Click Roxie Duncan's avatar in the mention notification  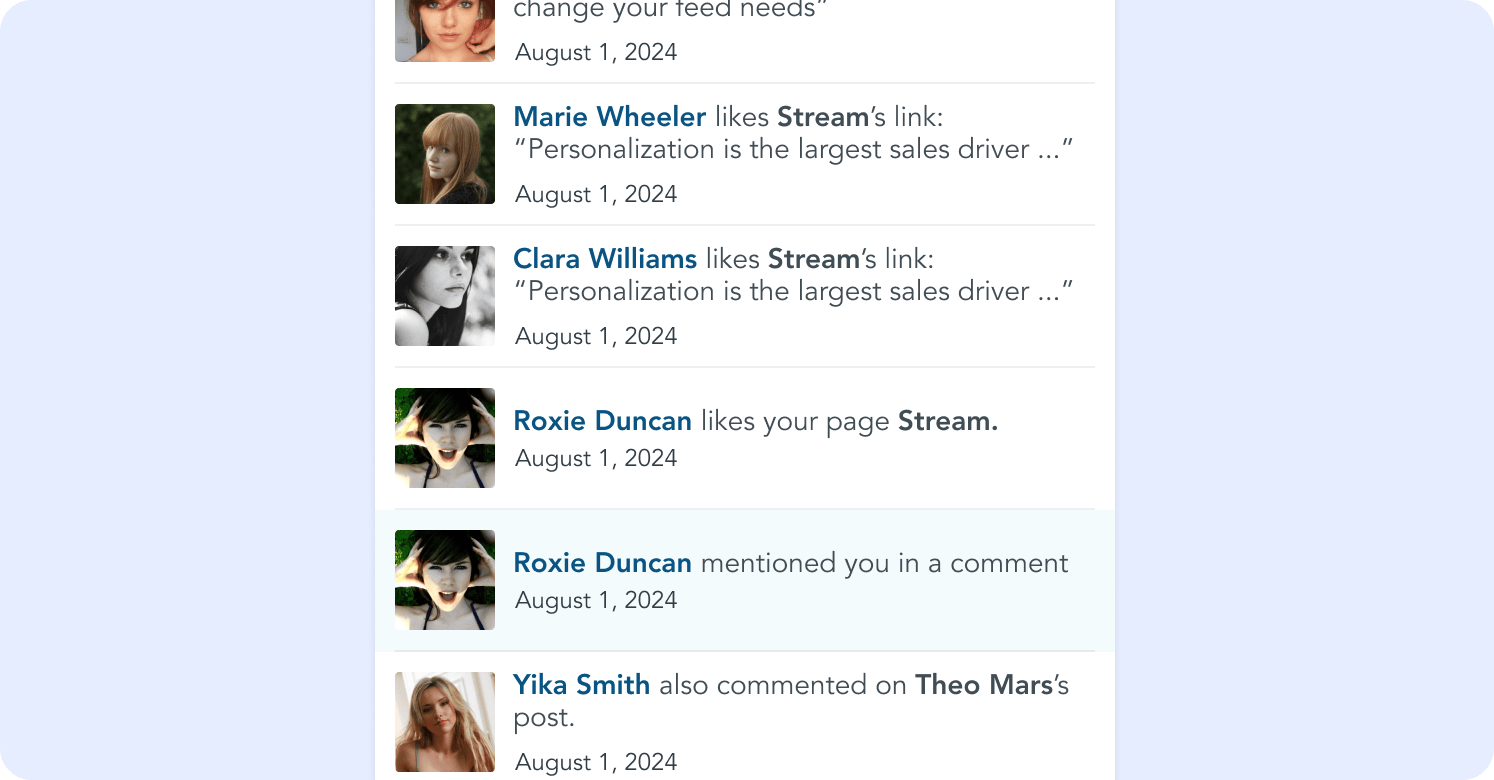[444, 579]
